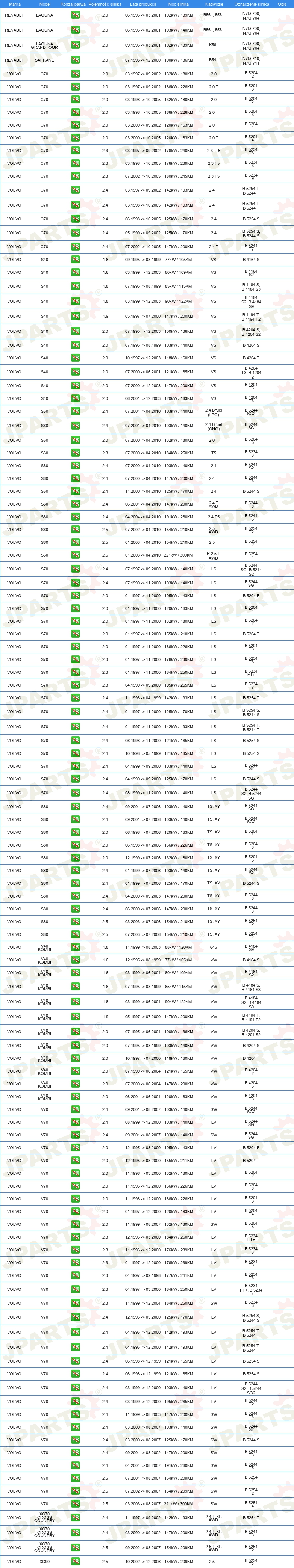Click the fuel icon for V70 221kW / 300KM
The image size is (294, 1568).
point(75,1503)
